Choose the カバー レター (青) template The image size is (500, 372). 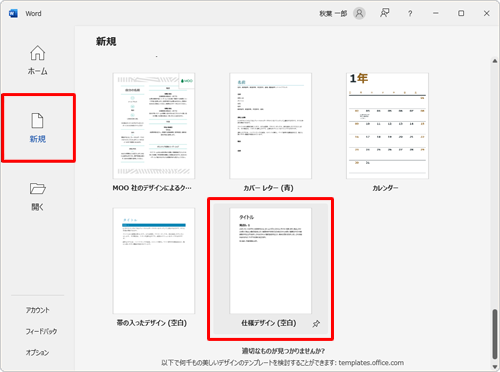point(270,126)
